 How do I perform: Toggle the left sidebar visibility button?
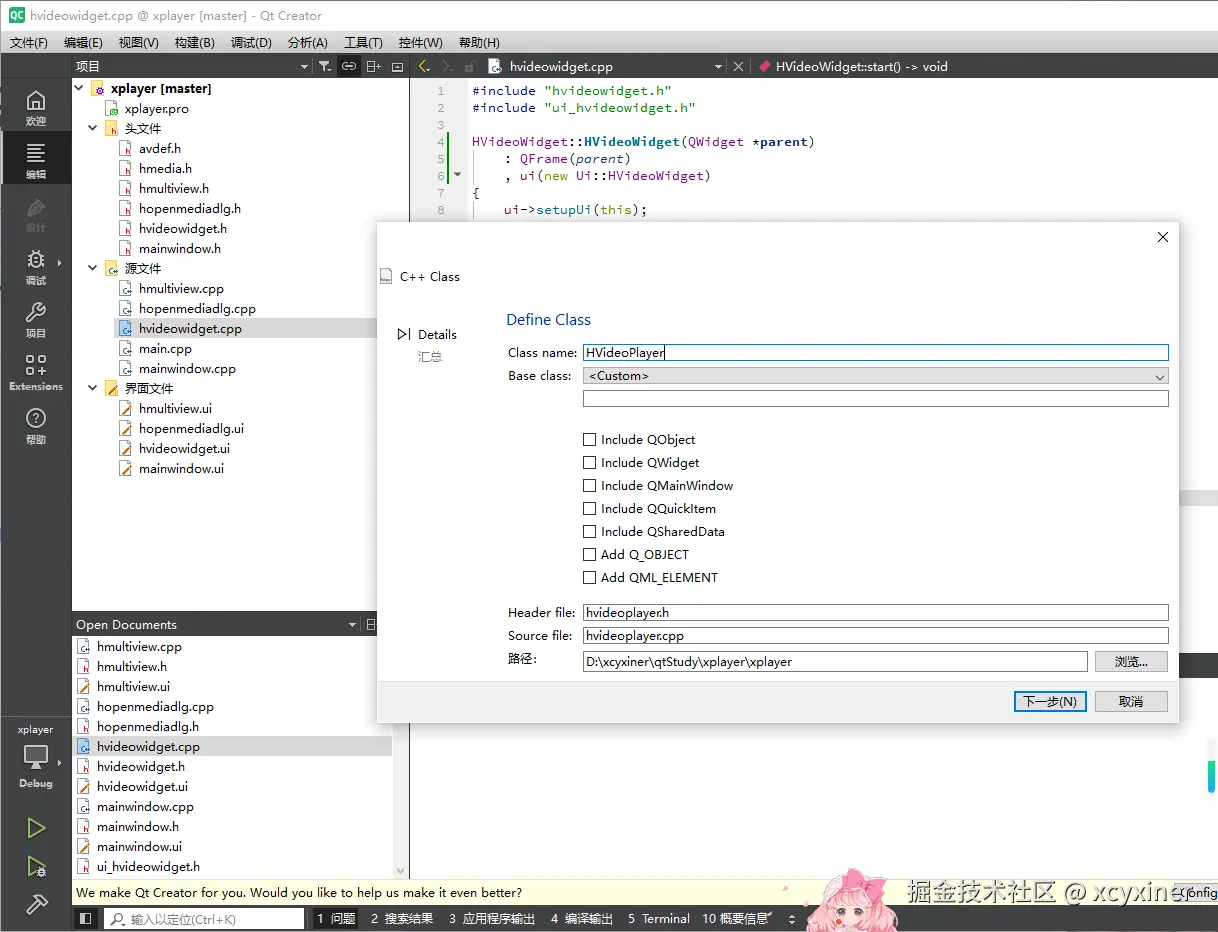(x=86, y=919)
